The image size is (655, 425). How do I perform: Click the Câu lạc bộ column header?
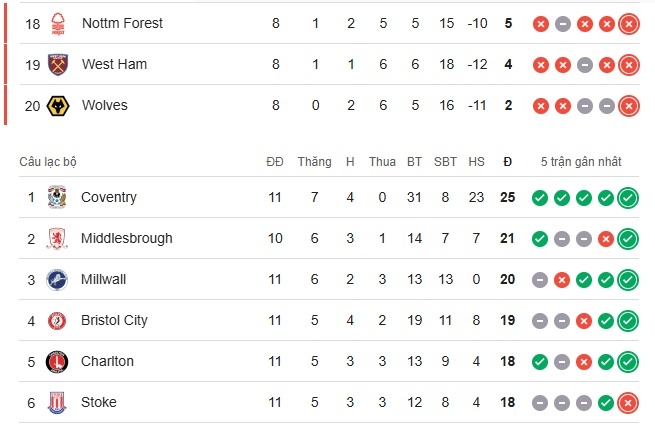pos(47,161)
